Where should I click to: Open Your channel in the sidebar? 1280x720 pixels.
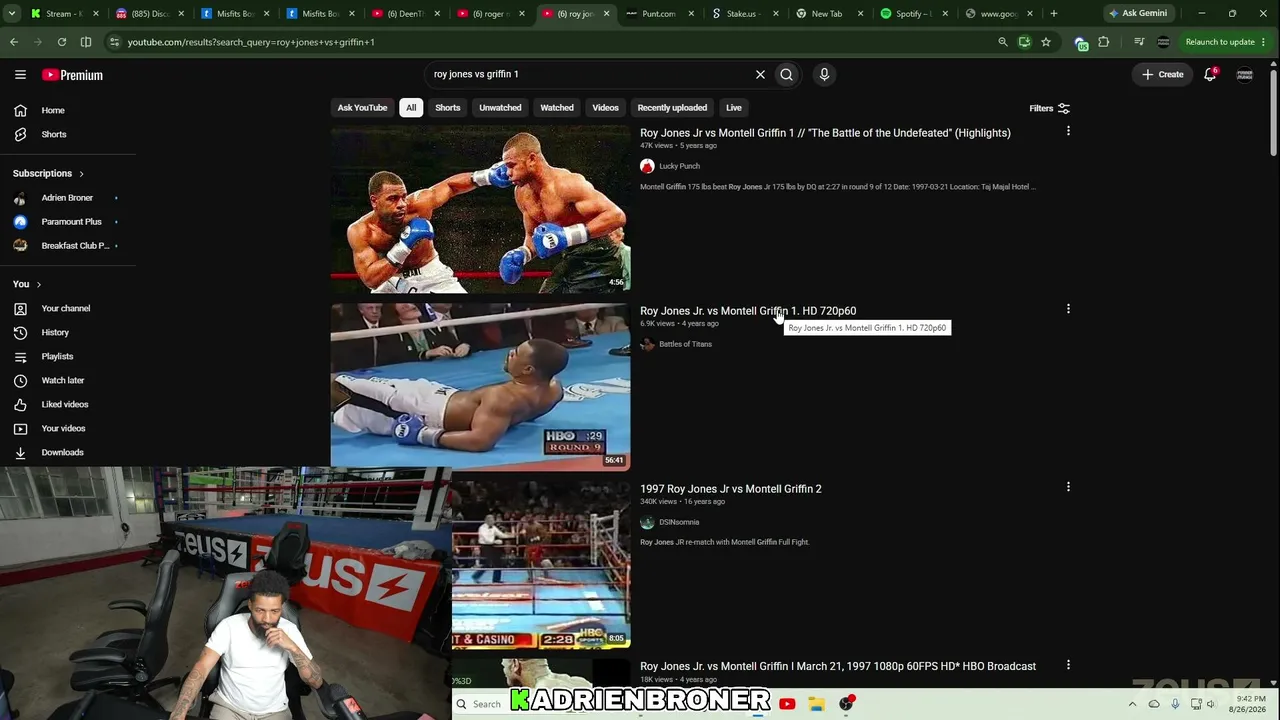pos(66,308)
